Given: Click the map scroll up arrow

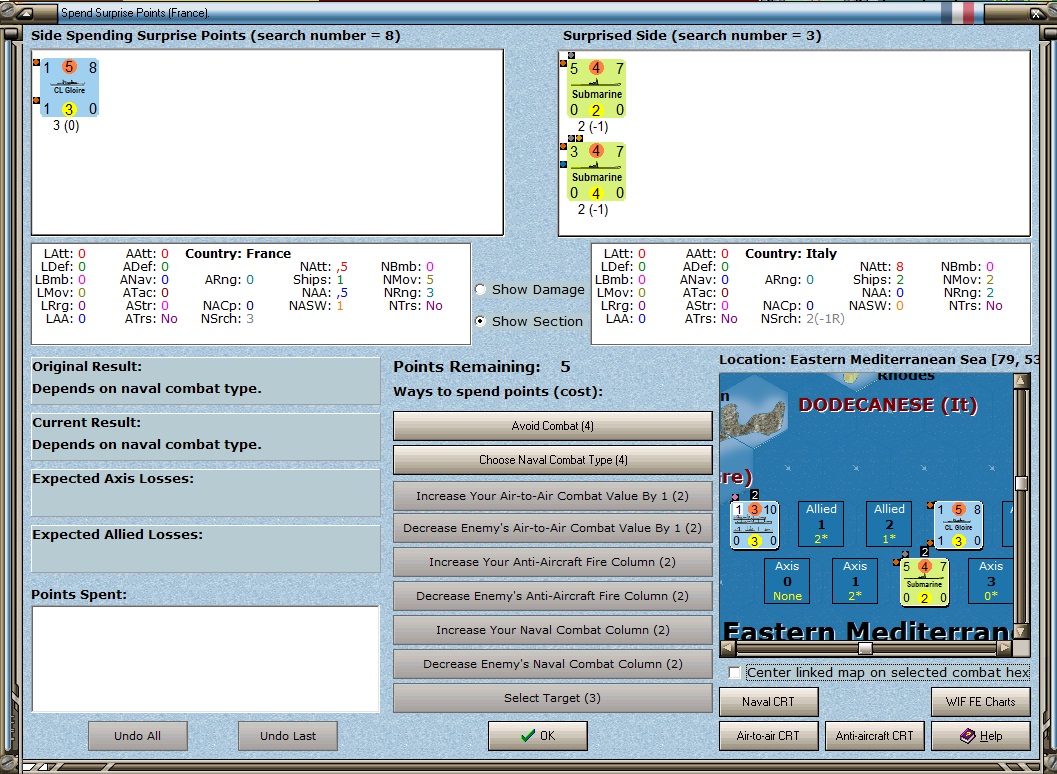Looking at the screenshot, I should click(1021, 381).
